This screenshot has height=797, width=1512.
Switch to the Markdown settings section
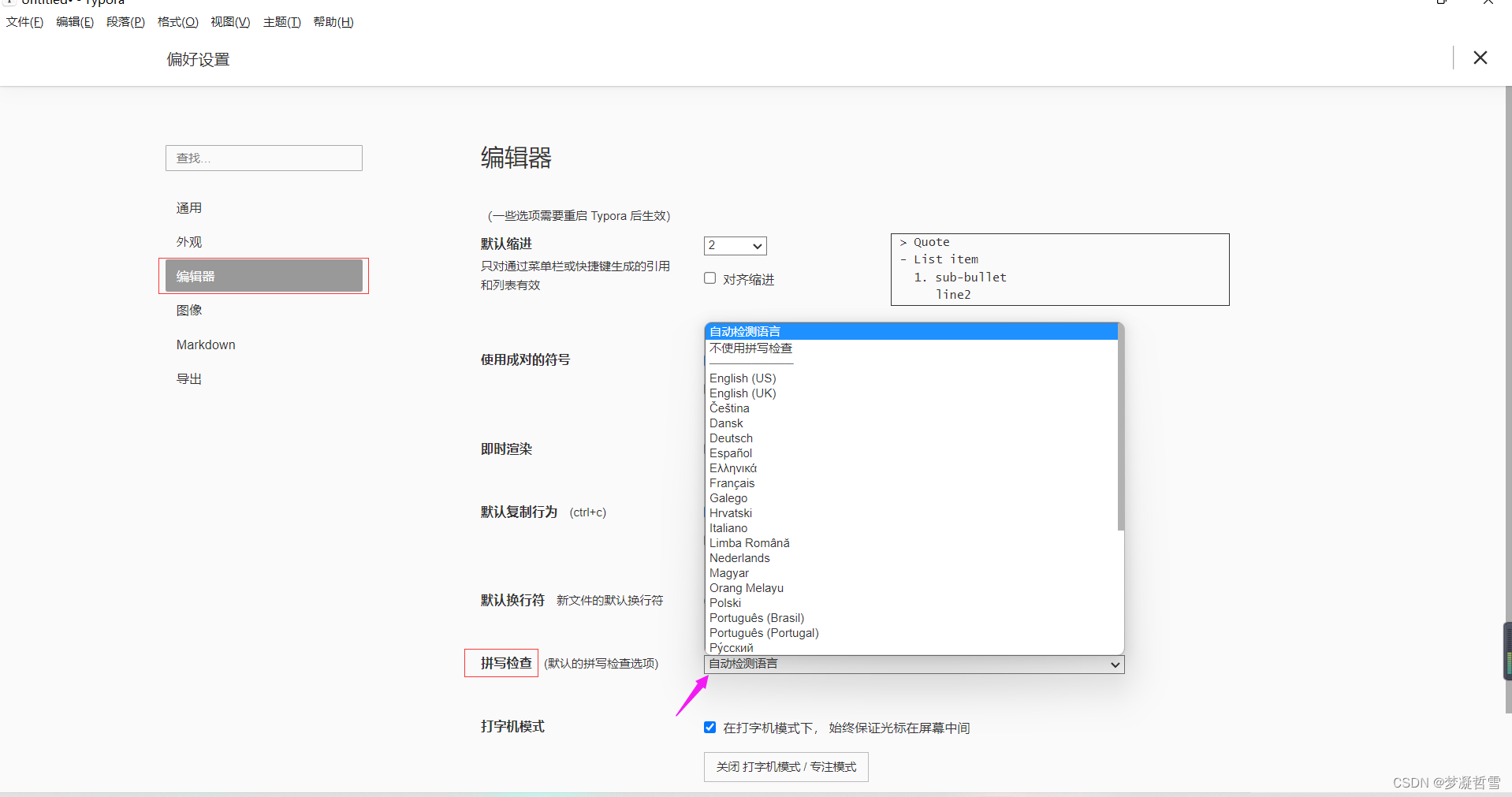click(x=205, y=344)
